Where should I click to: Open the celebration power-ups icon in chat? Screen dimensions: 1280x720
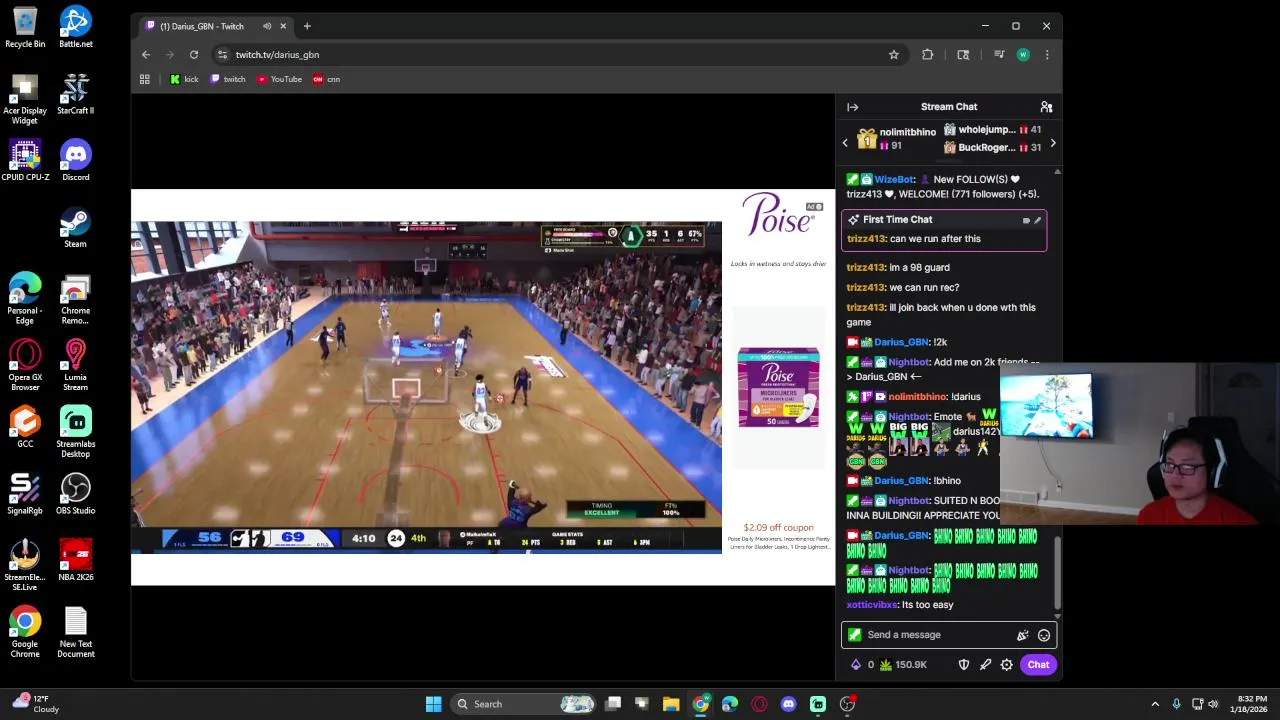[1022, 635]
